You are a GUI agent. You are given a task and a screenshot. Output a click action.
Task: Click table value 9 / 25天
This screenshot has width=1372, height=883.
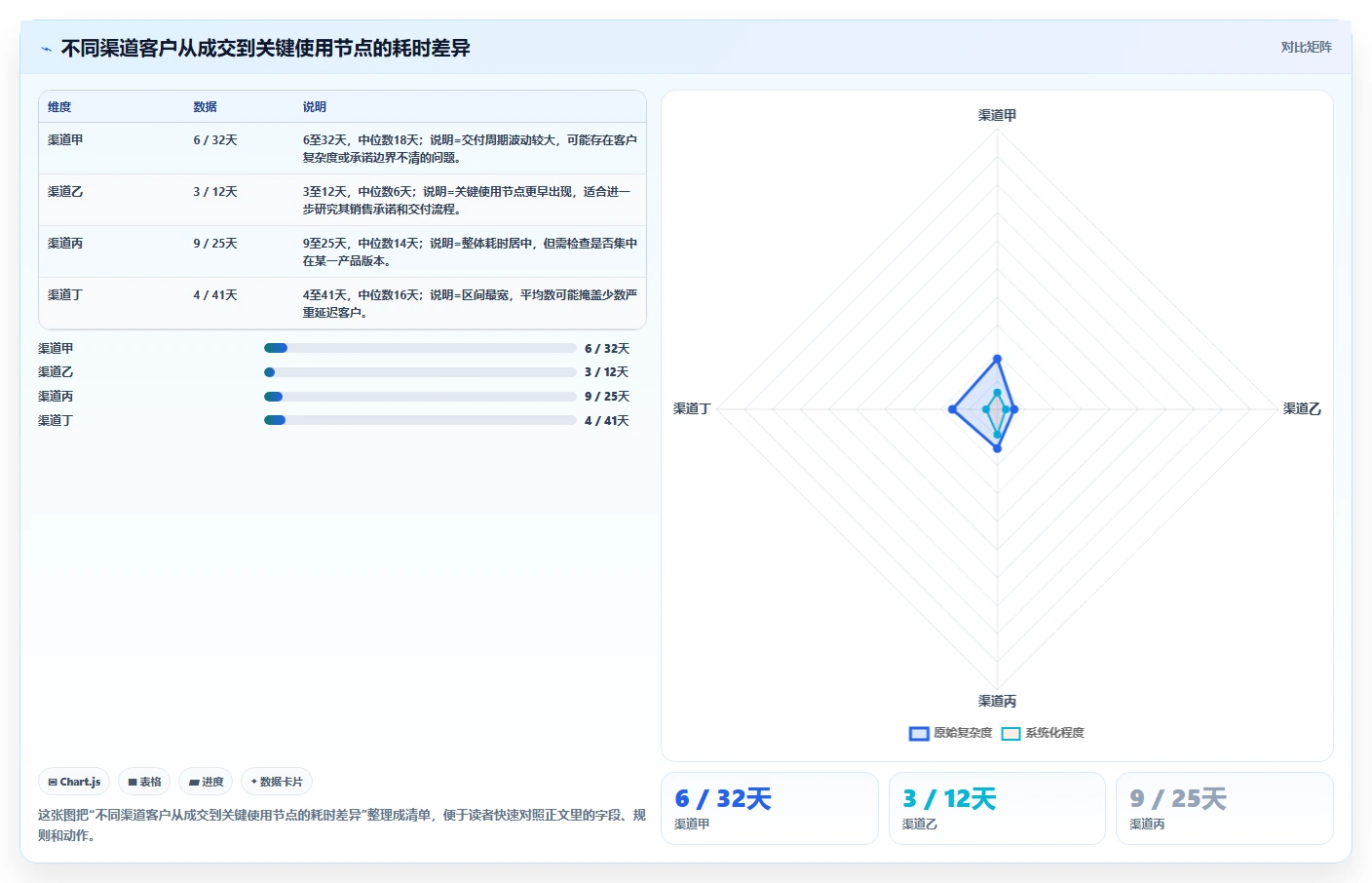[x=215, y=244]
